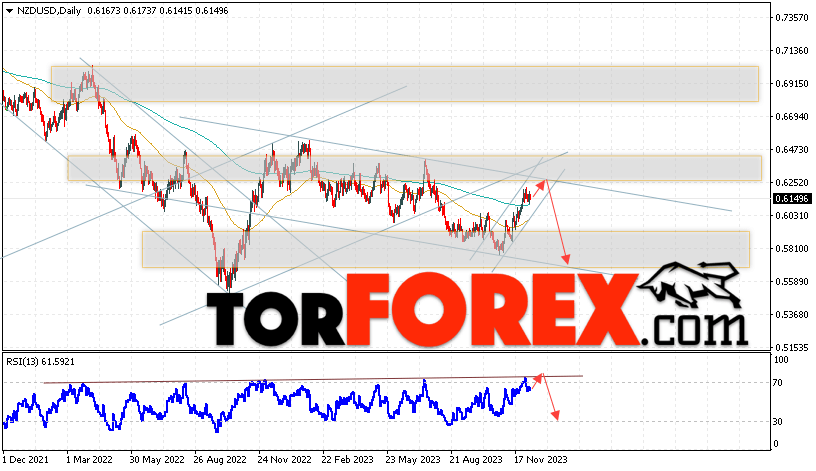Click the 1 Dec 2021 date label
This screenshot has width=816, height=471.
click(26, 460)
